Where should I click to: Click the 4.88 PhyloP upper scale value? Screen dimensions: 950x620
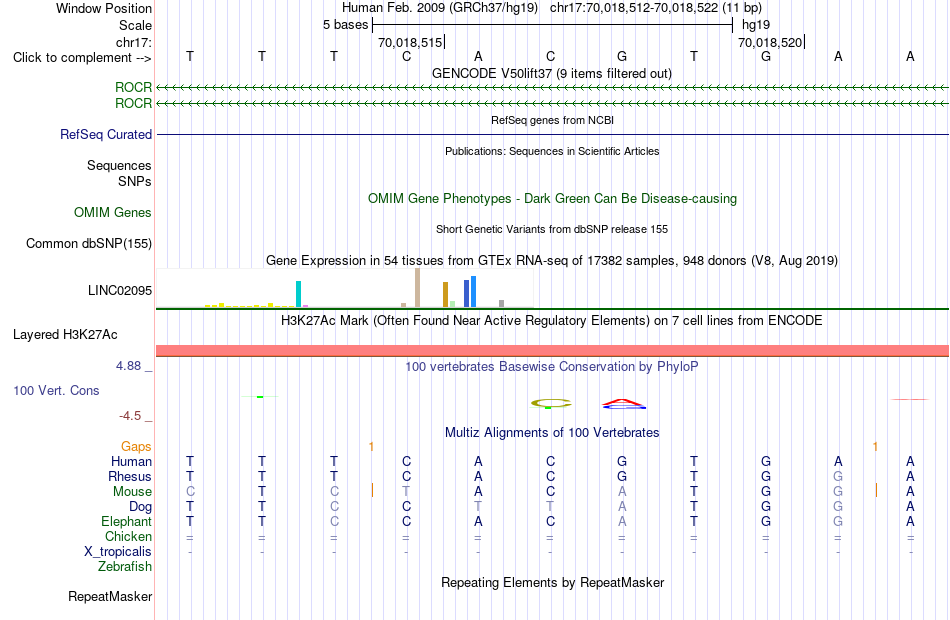coord(128,366)
